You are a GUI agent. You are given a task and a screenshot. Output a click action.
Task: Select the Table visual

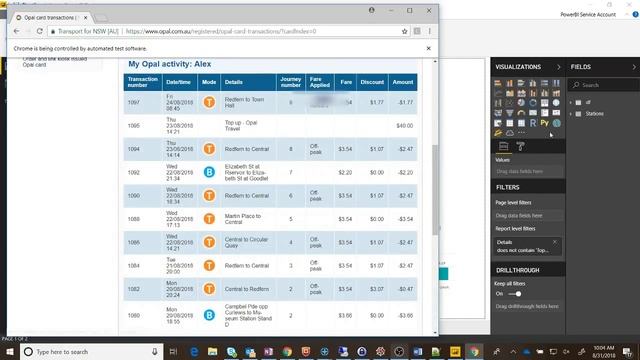[510, 123]
